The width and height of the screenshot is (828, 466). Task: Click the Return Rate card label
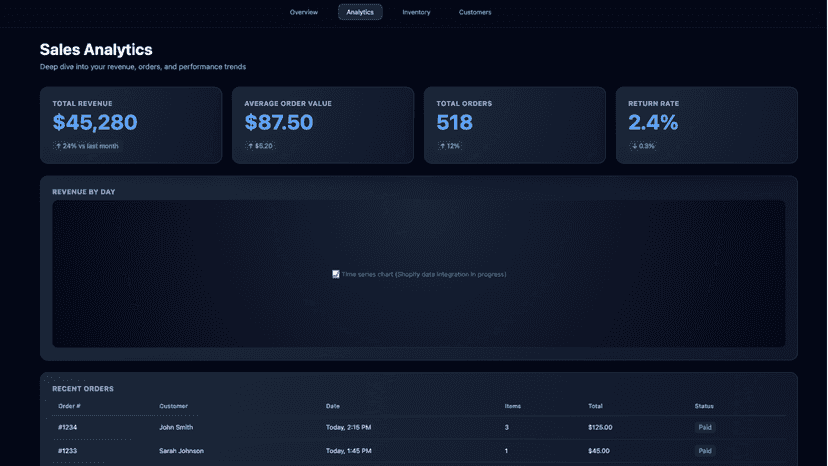tap(653, 104)
